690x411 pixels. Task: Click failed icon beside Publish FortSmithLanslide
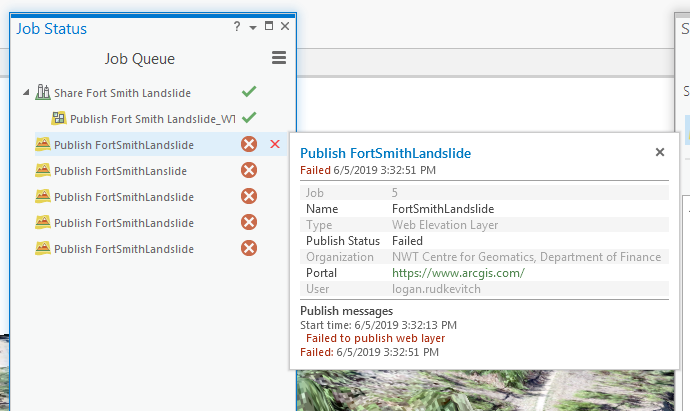249,170
